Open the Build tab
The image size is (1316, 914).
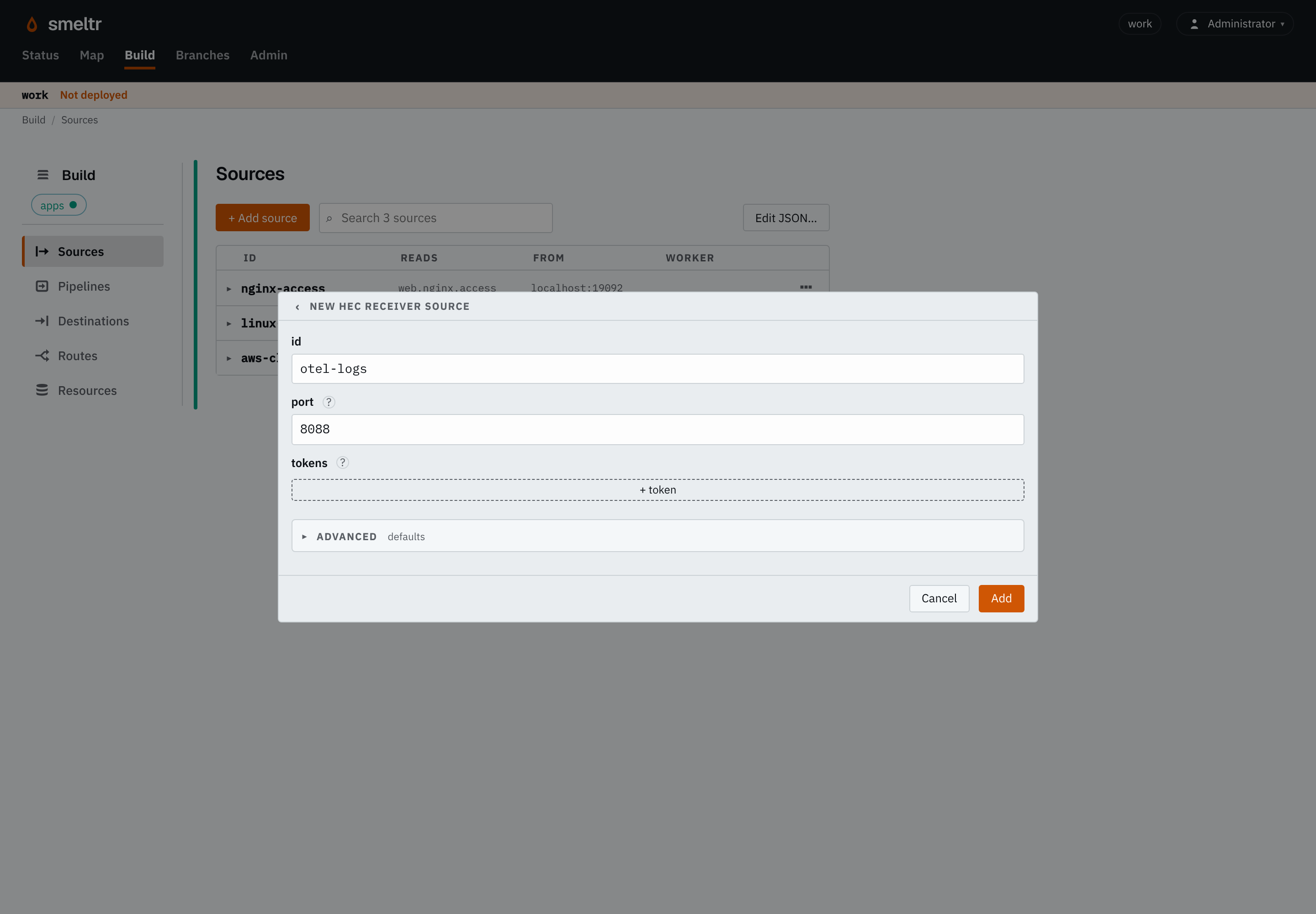point(140,55)
